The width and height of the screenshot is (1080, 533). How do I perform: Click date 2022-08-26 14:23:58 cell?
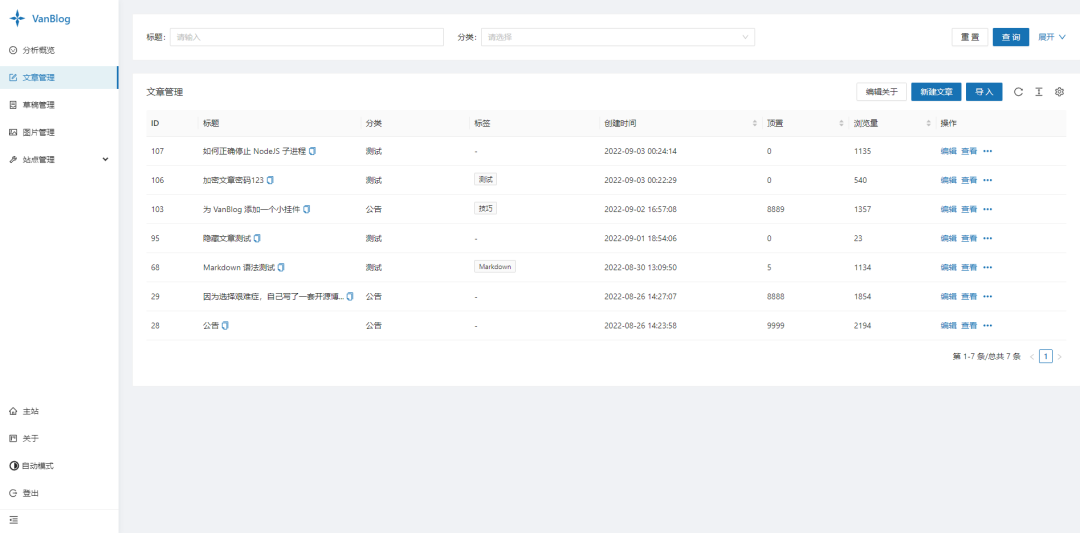(x=640, y=325)
